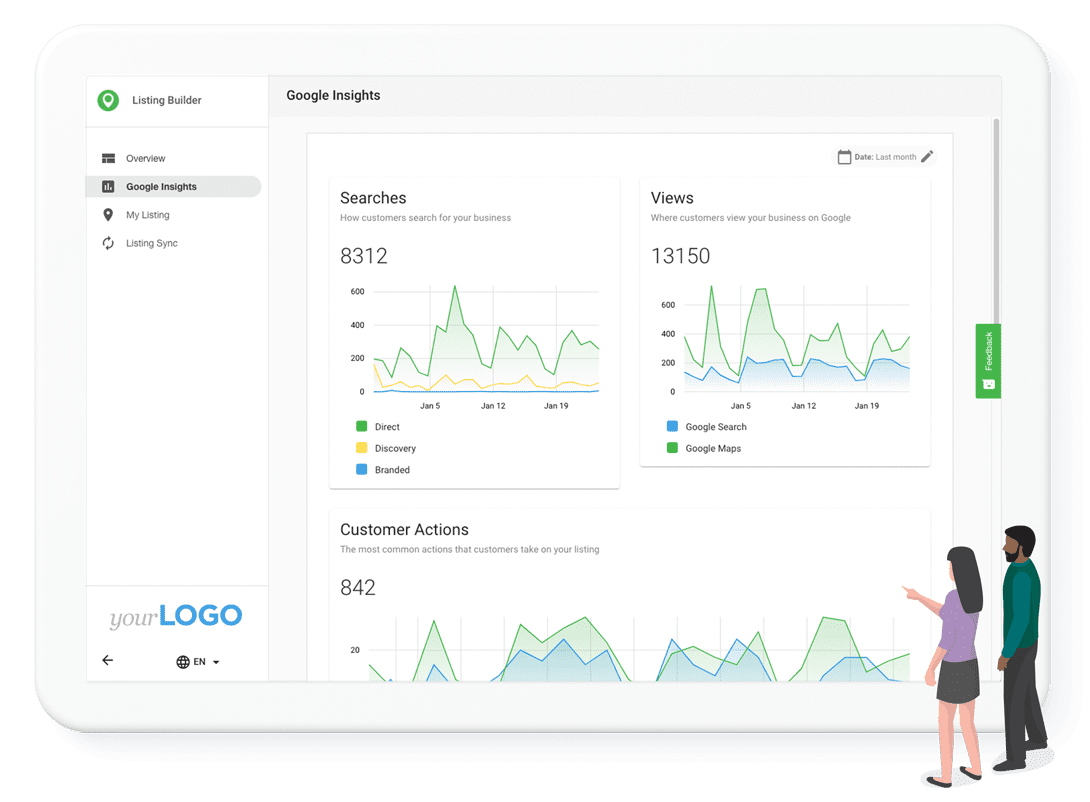This screenshot has height=802, width=1090.
Task: Click the yourLOGO brand image
Action: coord(176,616)
